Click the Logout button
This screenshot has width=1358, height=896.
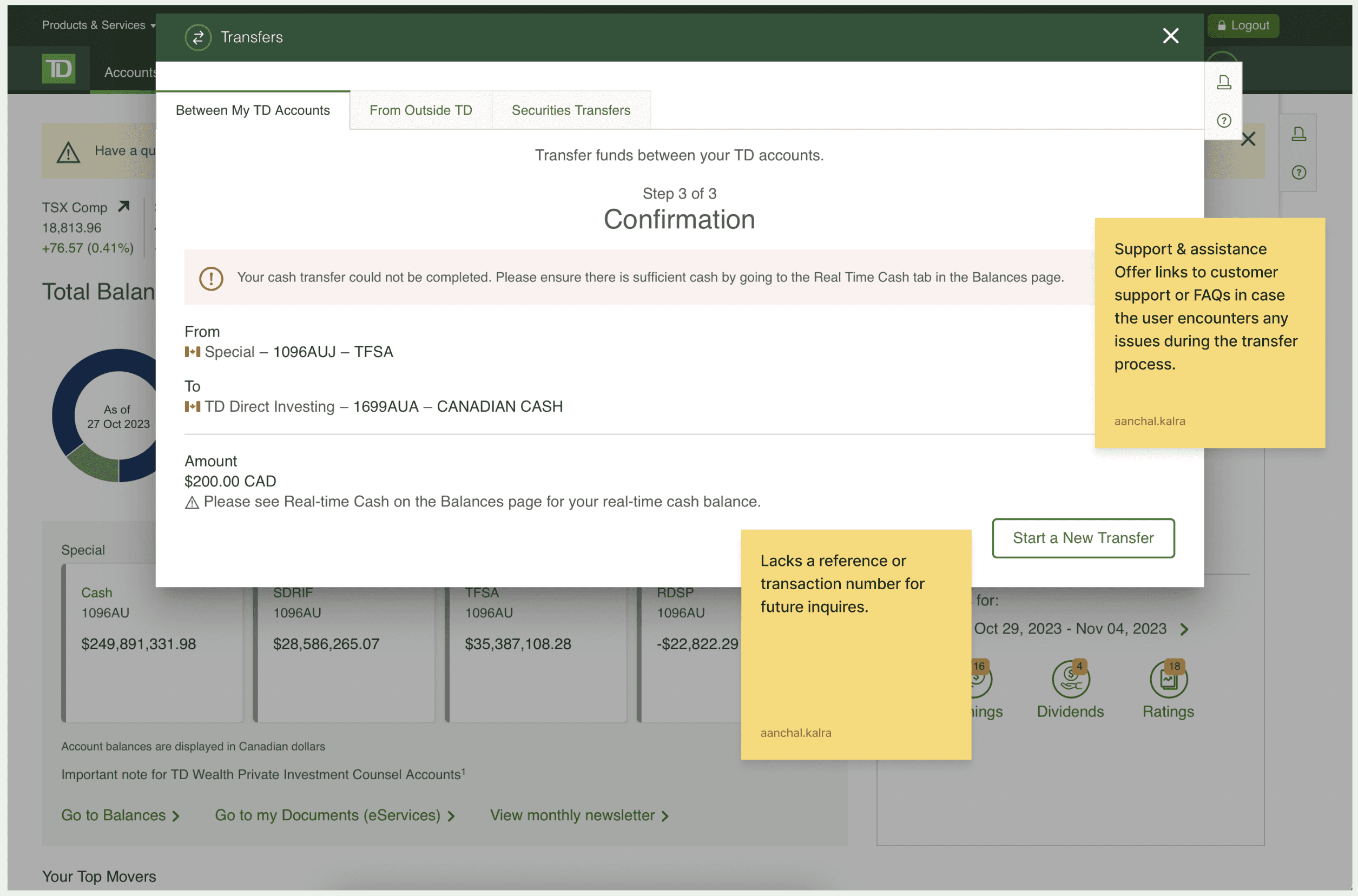click(x=1243, y=26)
